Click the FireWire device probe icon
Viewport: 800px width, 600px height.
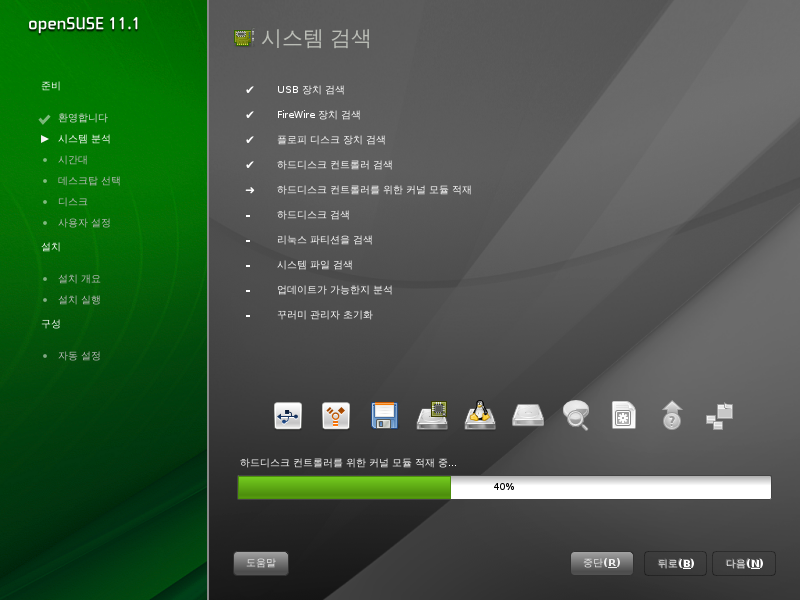336,416
